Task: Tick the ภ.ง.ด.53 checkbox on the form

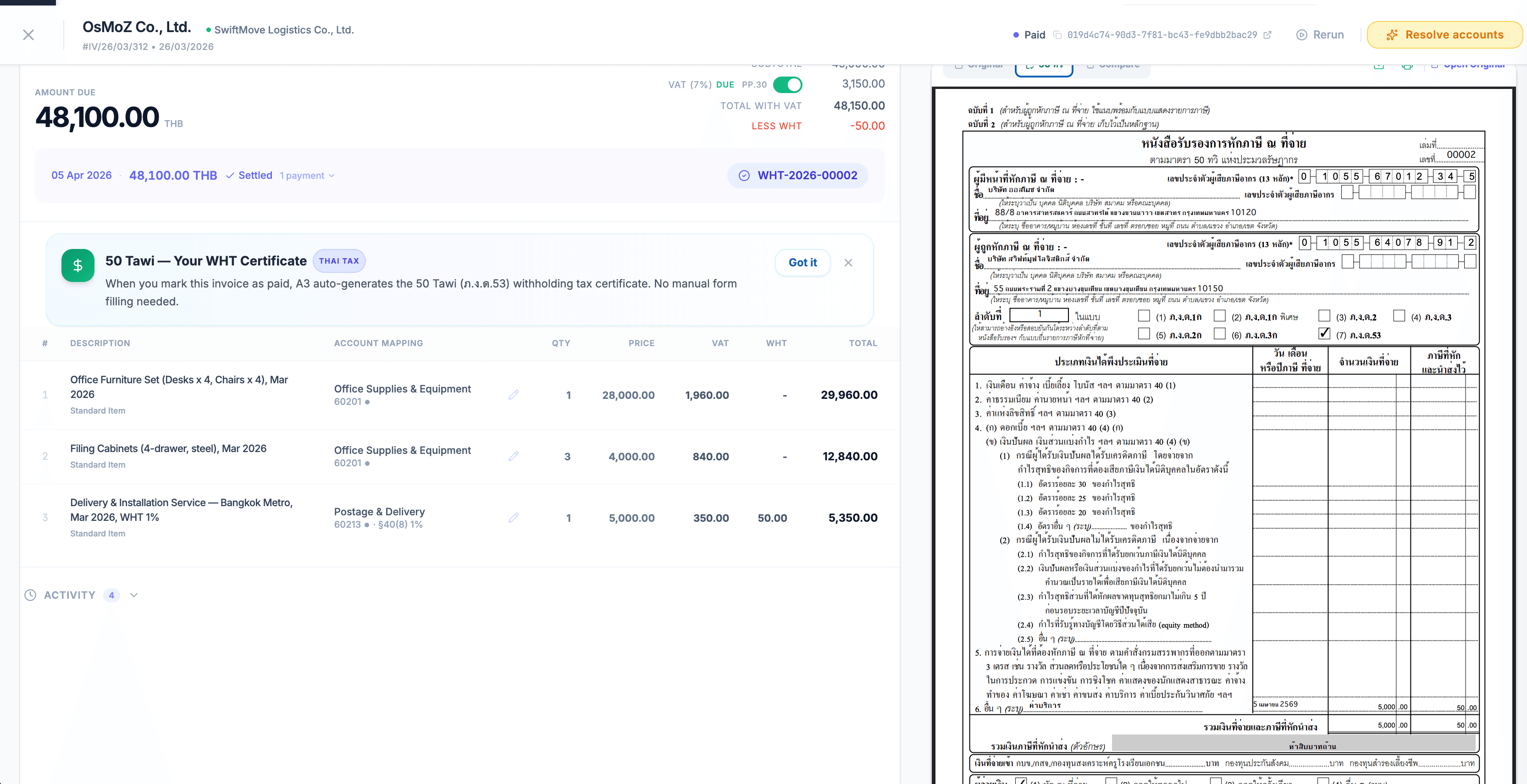Action: (1324, 334)
